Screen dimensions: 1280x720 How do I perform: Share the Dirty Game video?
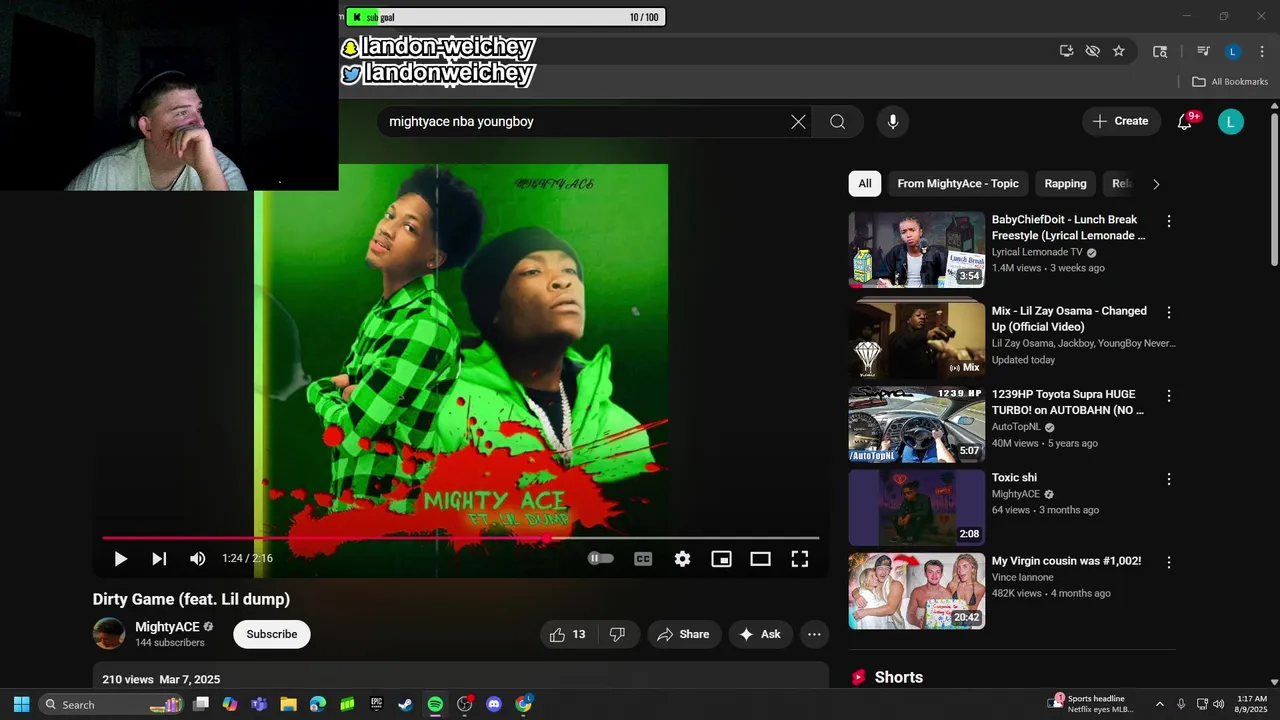[684, 634]
